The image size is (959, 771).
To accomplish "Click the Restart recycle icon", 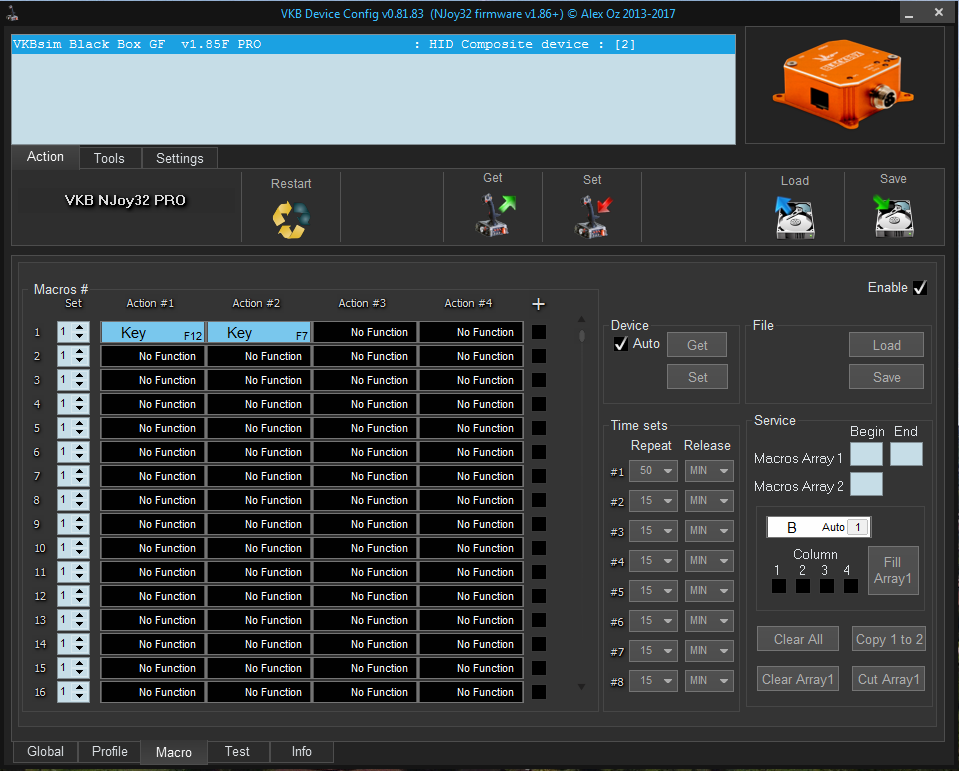I will coord(291,219).
